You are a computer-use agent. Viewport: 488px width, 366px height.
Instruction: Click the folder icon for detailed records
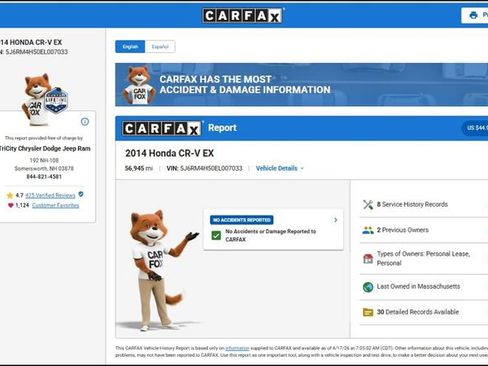pyautogui.click(x=368, y=312)
